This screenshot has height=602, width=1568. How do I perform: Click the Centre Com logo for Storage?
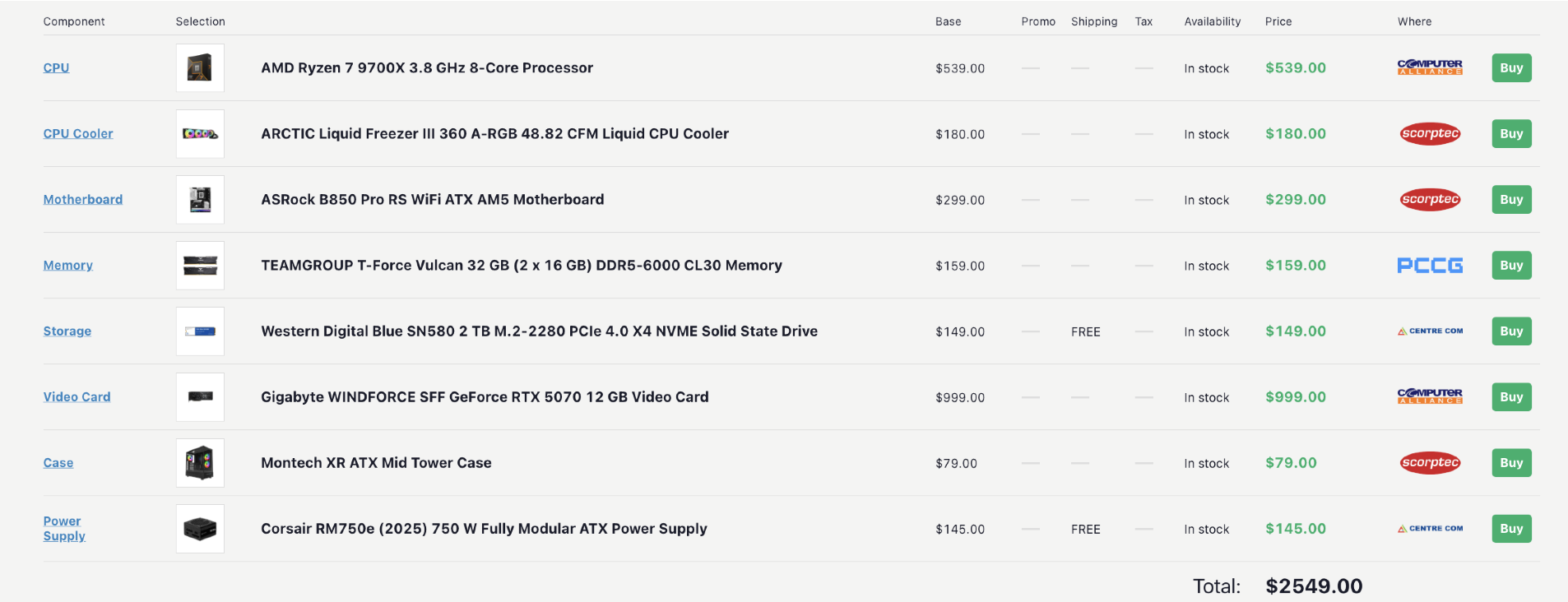click(x=1430, y=331)
